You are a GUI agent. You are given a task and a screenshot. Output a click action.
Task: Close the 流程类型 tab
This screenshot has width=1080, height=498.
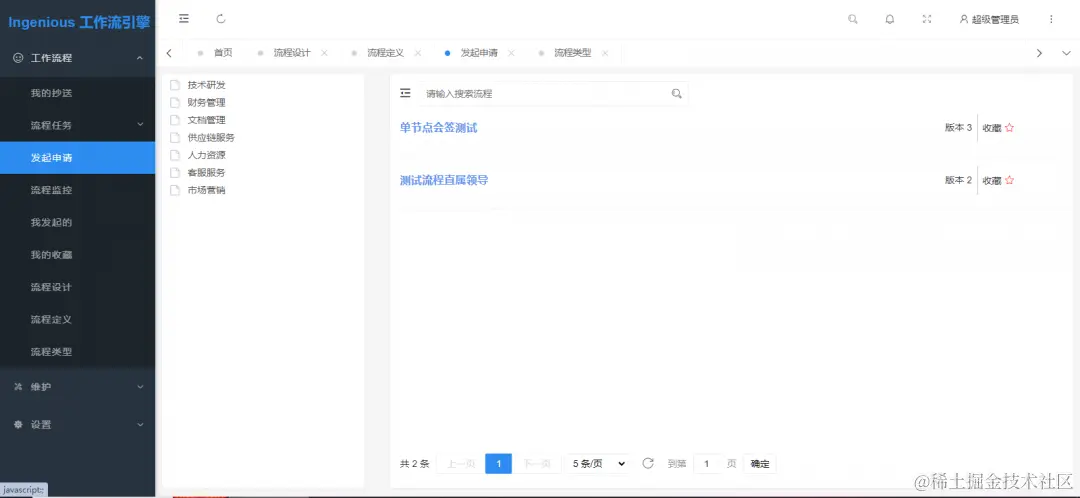[x=605, y=53]
